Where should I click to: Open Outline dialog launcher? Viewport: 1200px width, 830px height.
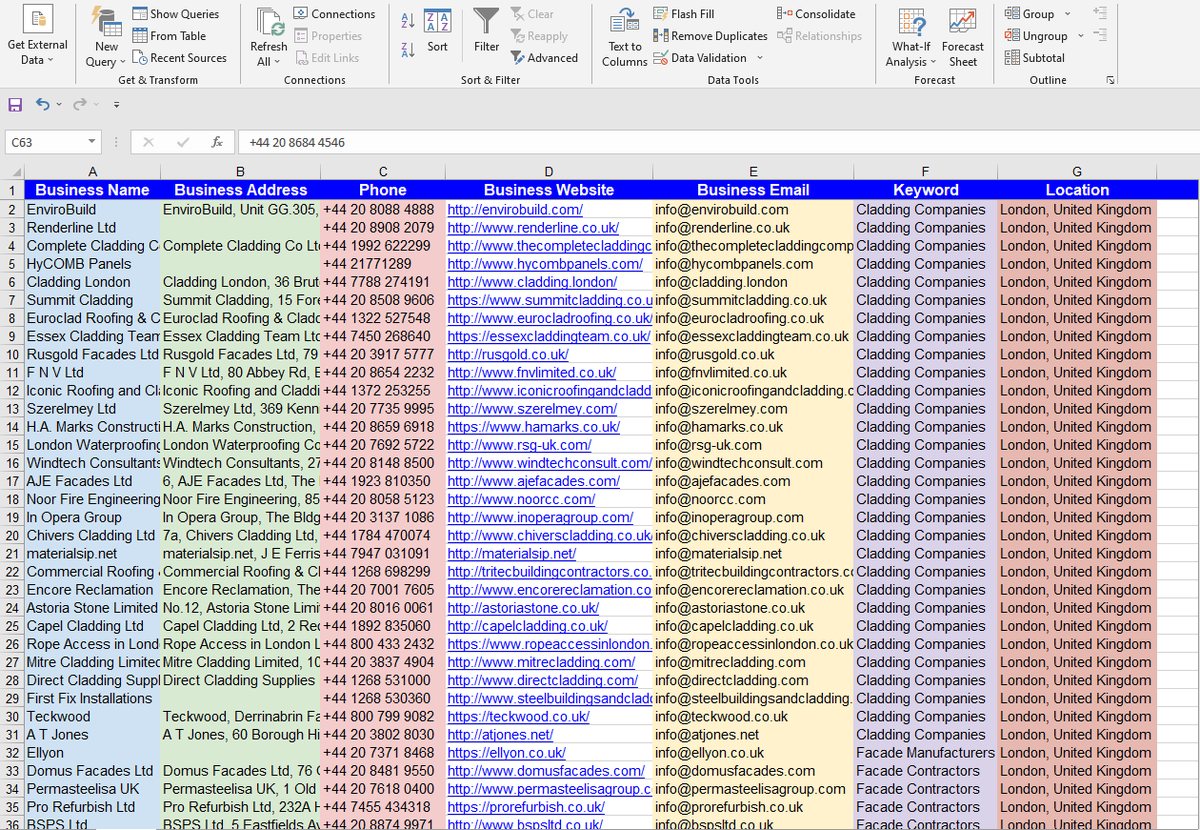[x=1110, y=79]
